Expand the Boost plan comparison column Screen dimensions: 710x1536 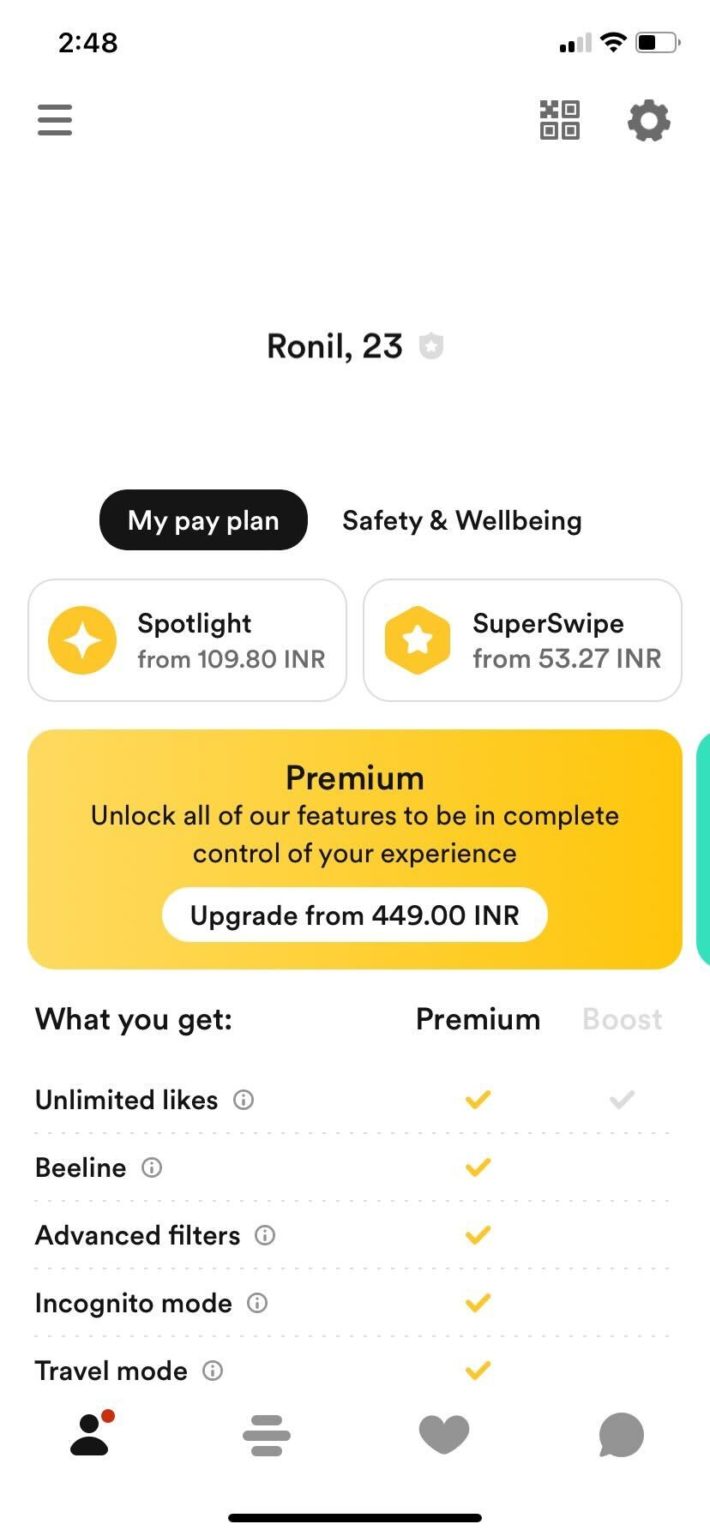coord(622,1019)
